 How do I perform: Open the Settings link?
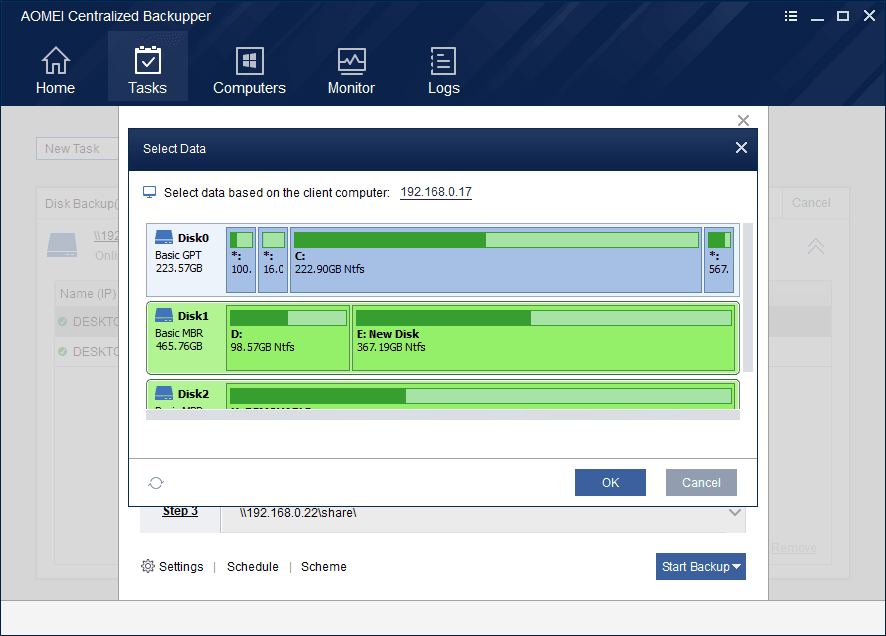[x=181, y=567]
